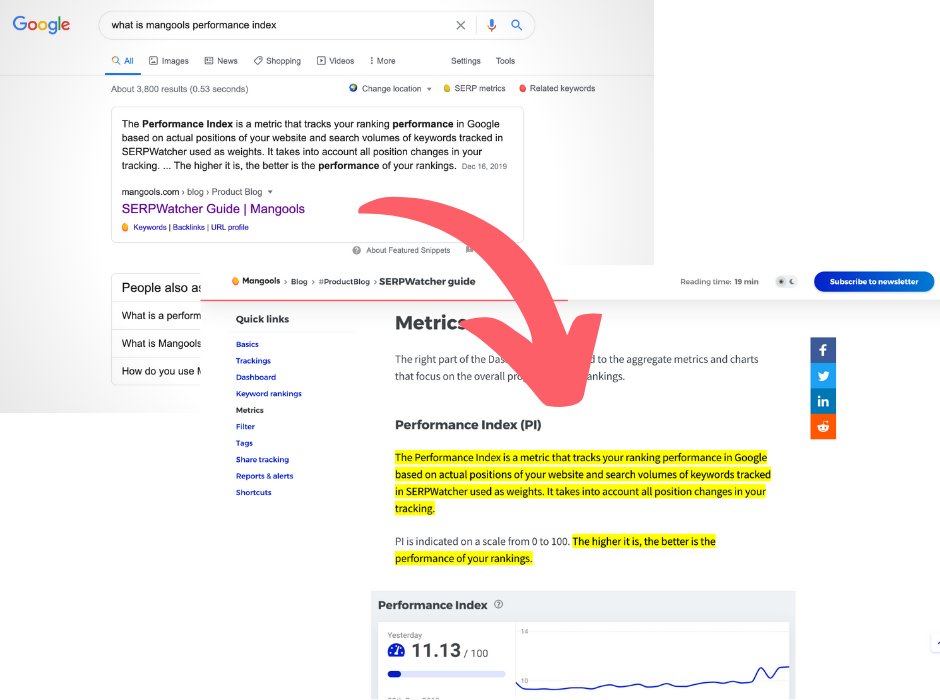The height and width of the screenshot is (700, 940).
Task: Clear the search box with X icon
Action: (460, 25)
